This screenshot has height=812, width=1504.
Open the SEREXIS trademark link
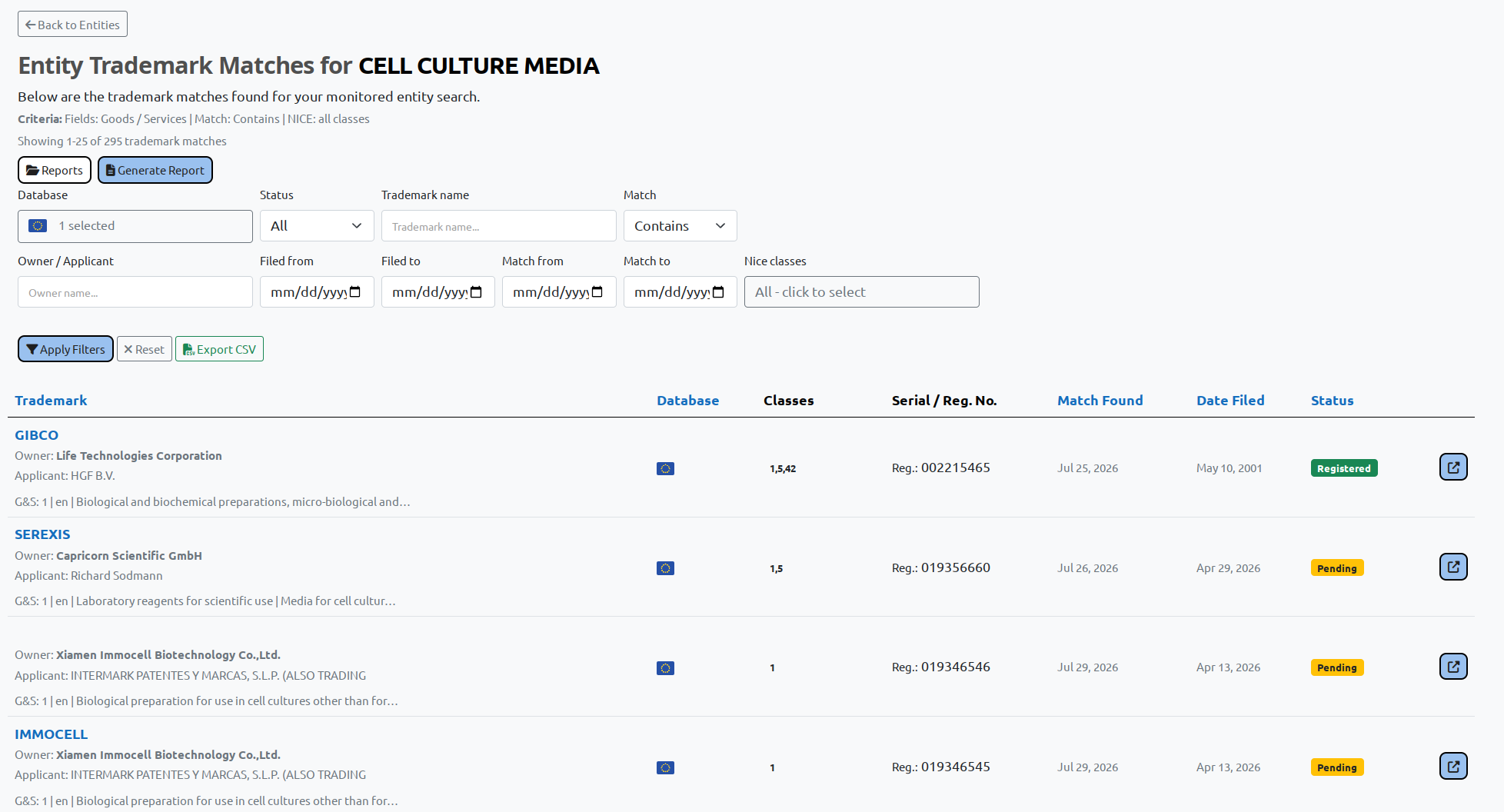[x=42, y=534]
